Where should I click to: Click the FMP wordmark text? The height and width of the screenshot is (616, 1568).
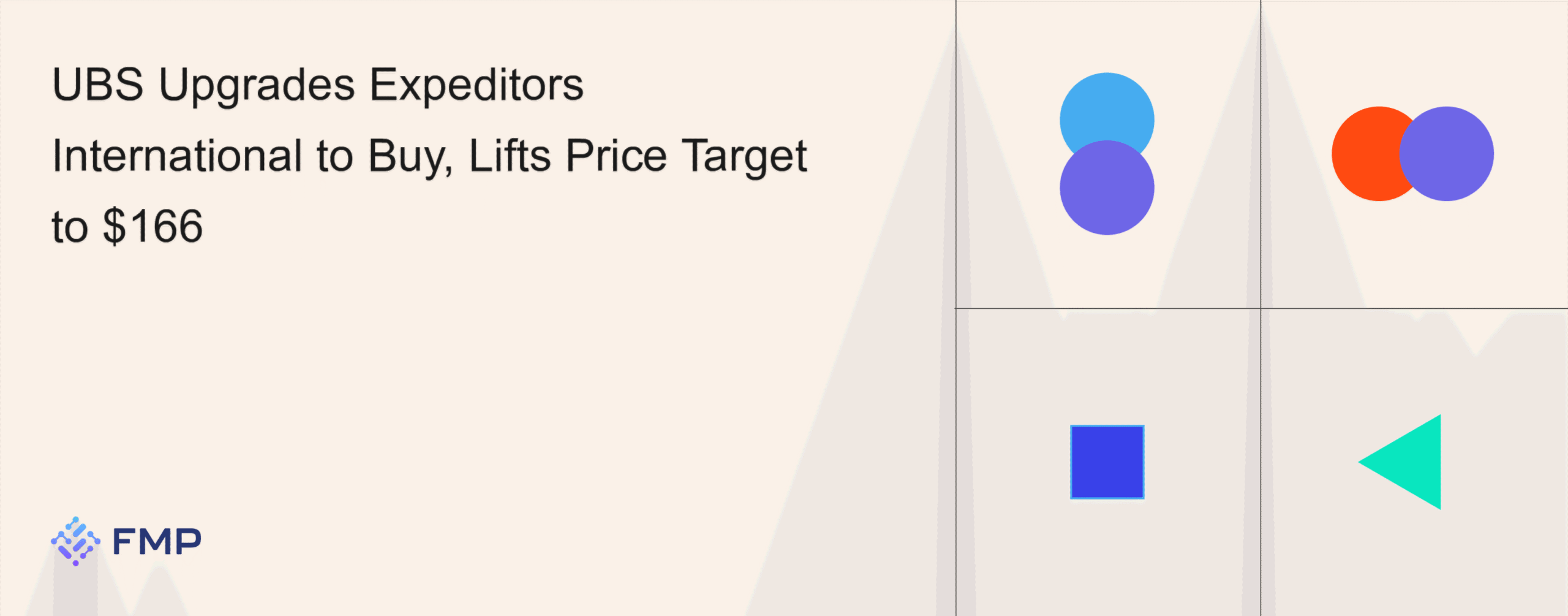point(157,542)
